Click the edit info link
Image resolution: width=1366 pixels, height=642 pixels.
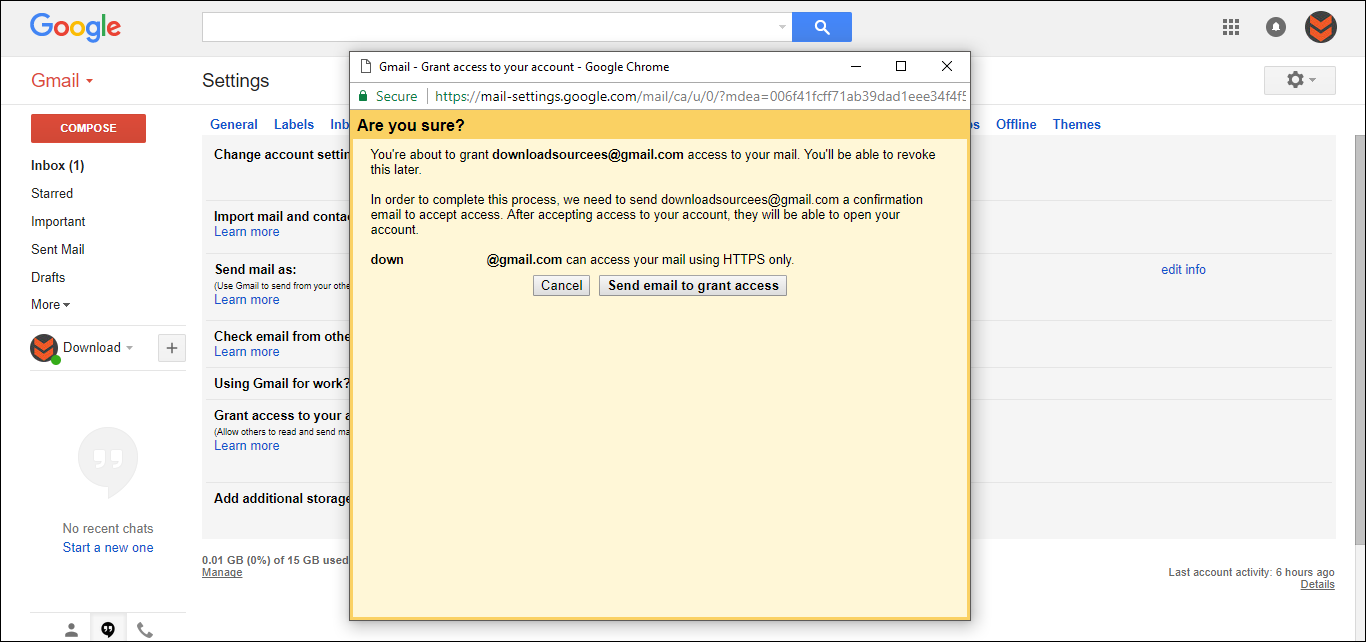point(1183,269)
